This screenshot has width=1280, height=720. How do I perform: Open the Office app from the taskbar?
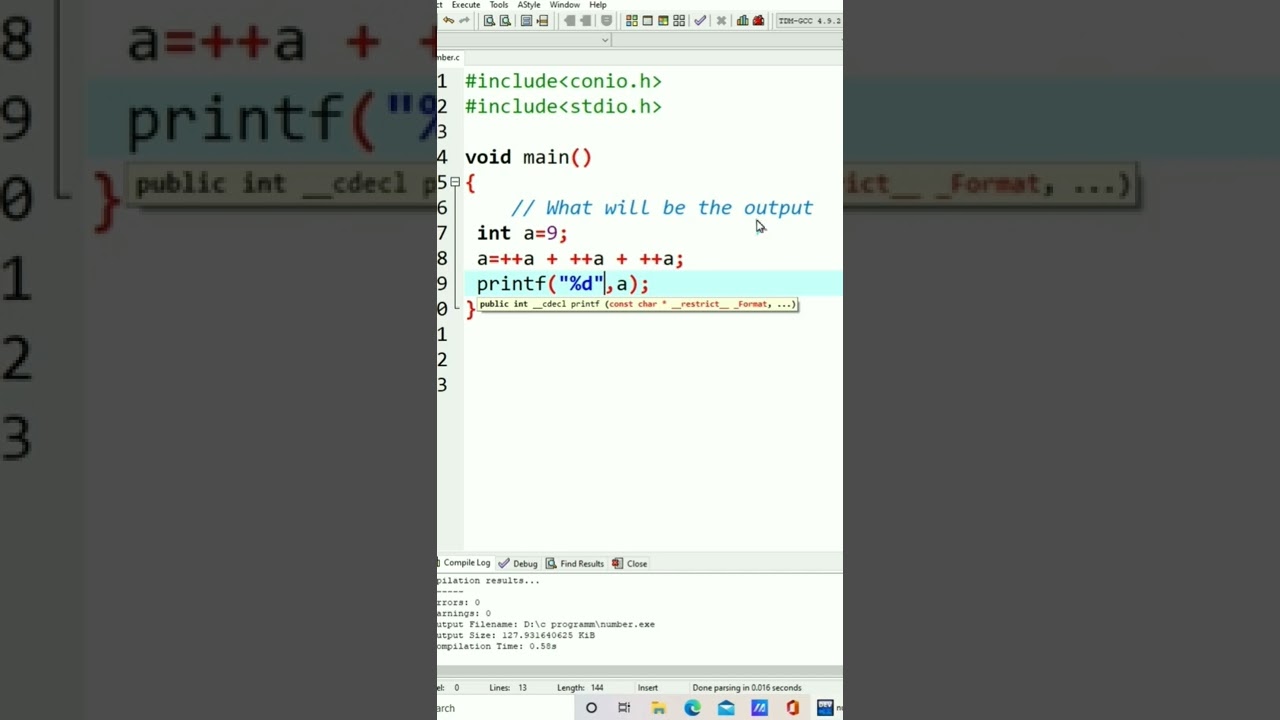click(x=793, y=708)
